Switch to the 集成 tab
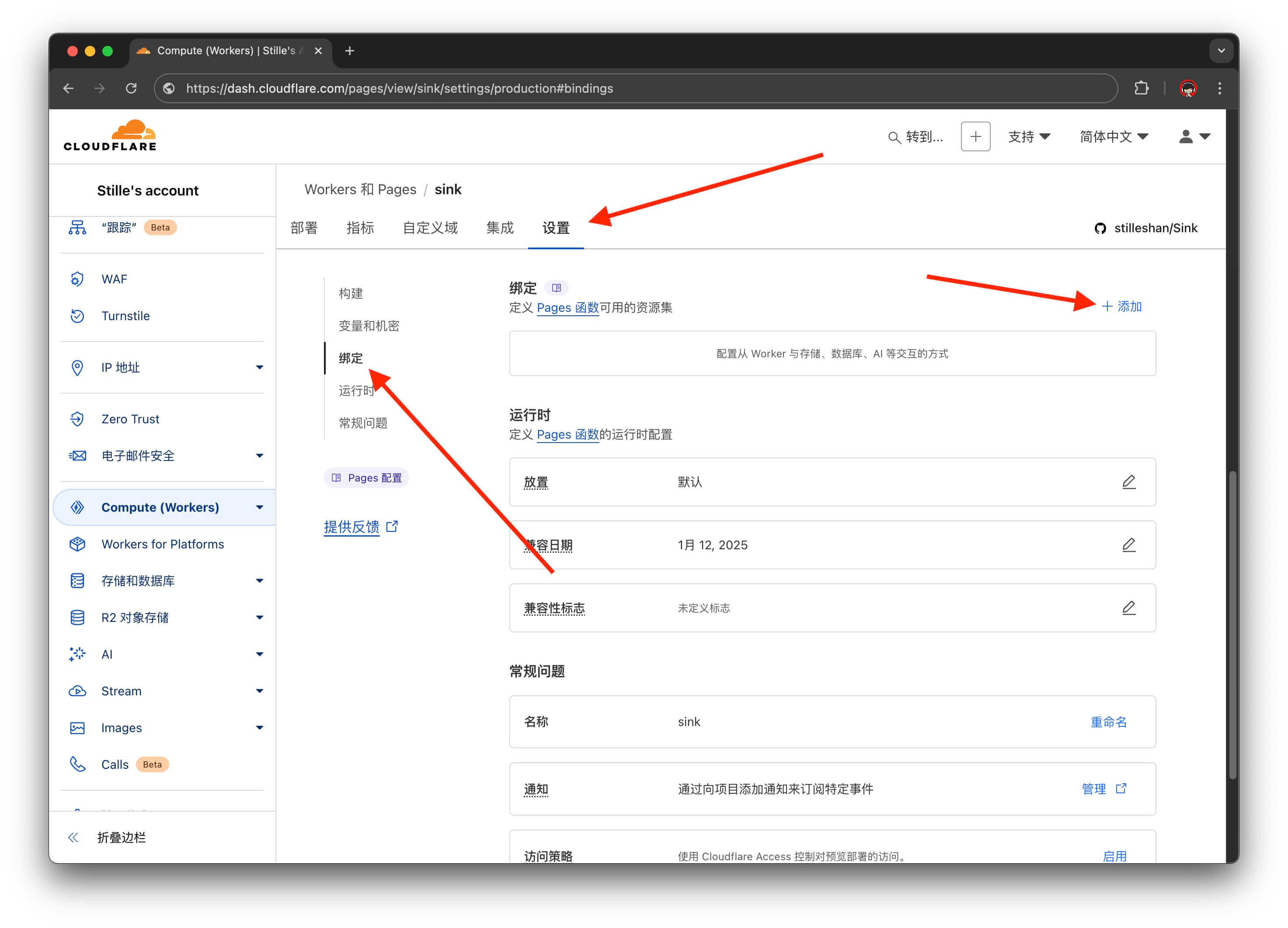This screenshot has height=928, width=1288. (500, 228)
